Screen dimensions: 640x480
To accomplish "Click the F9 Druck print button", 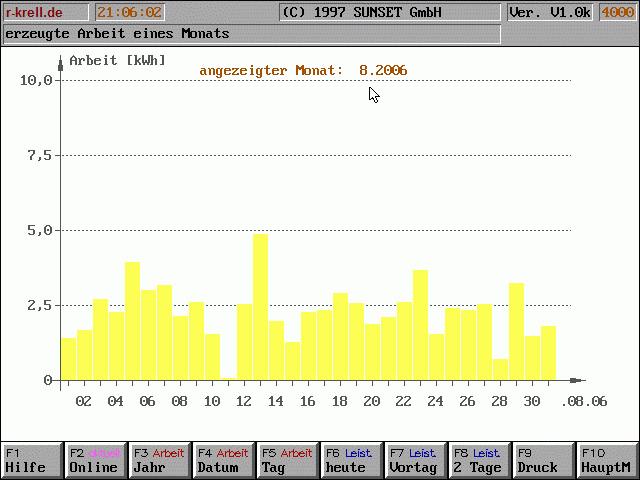I will click(543, 460).
